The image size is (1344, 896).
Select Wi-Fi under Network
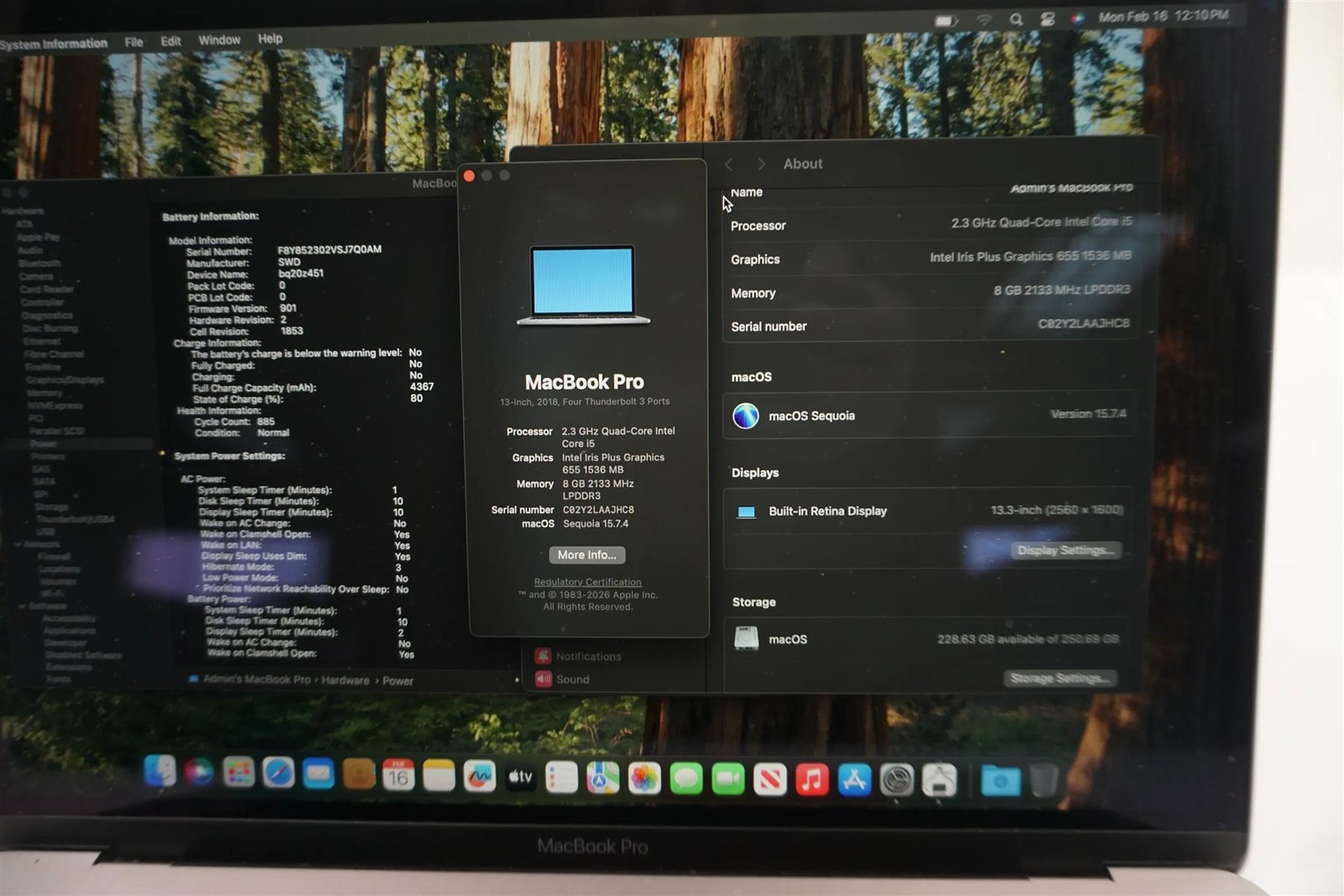coord(52,593)
